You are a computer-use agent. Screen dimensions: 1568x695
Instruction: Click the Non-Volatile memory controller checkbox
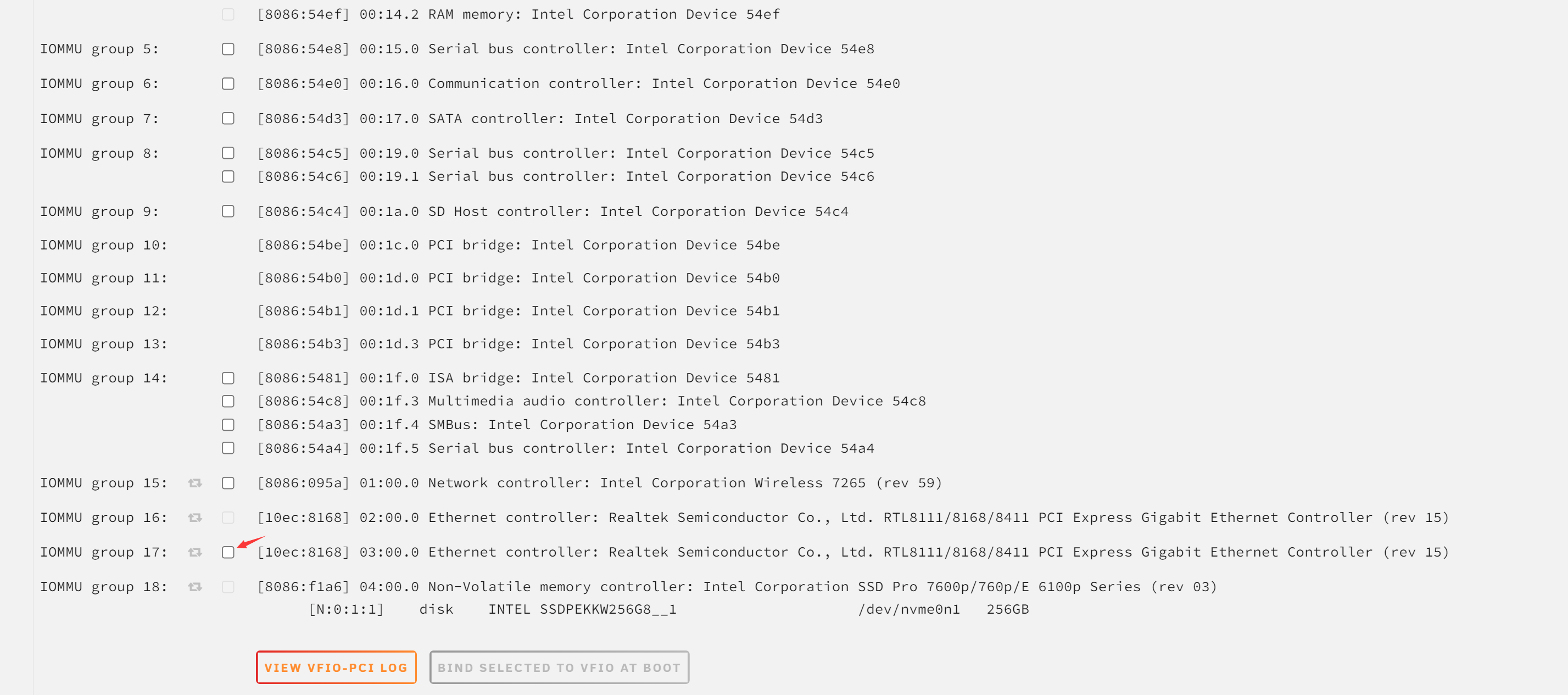click(228, 587)
